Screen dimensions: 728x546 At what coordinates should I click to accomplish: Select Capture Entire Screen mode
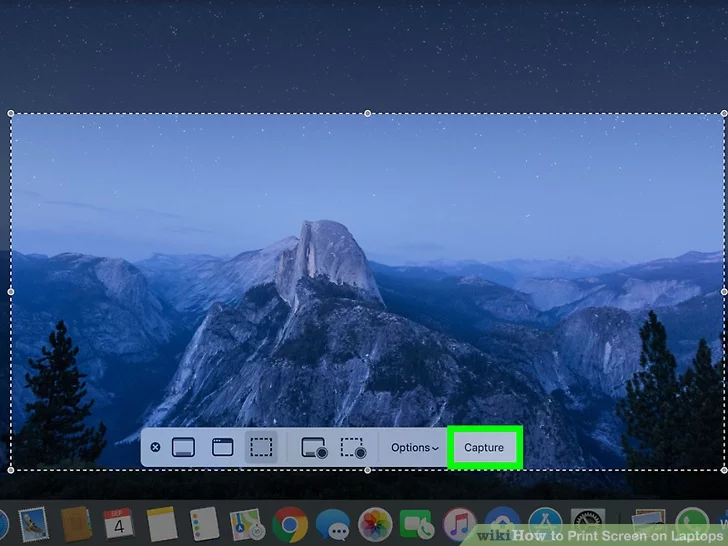pyautogui.click(x=183, y=448)
